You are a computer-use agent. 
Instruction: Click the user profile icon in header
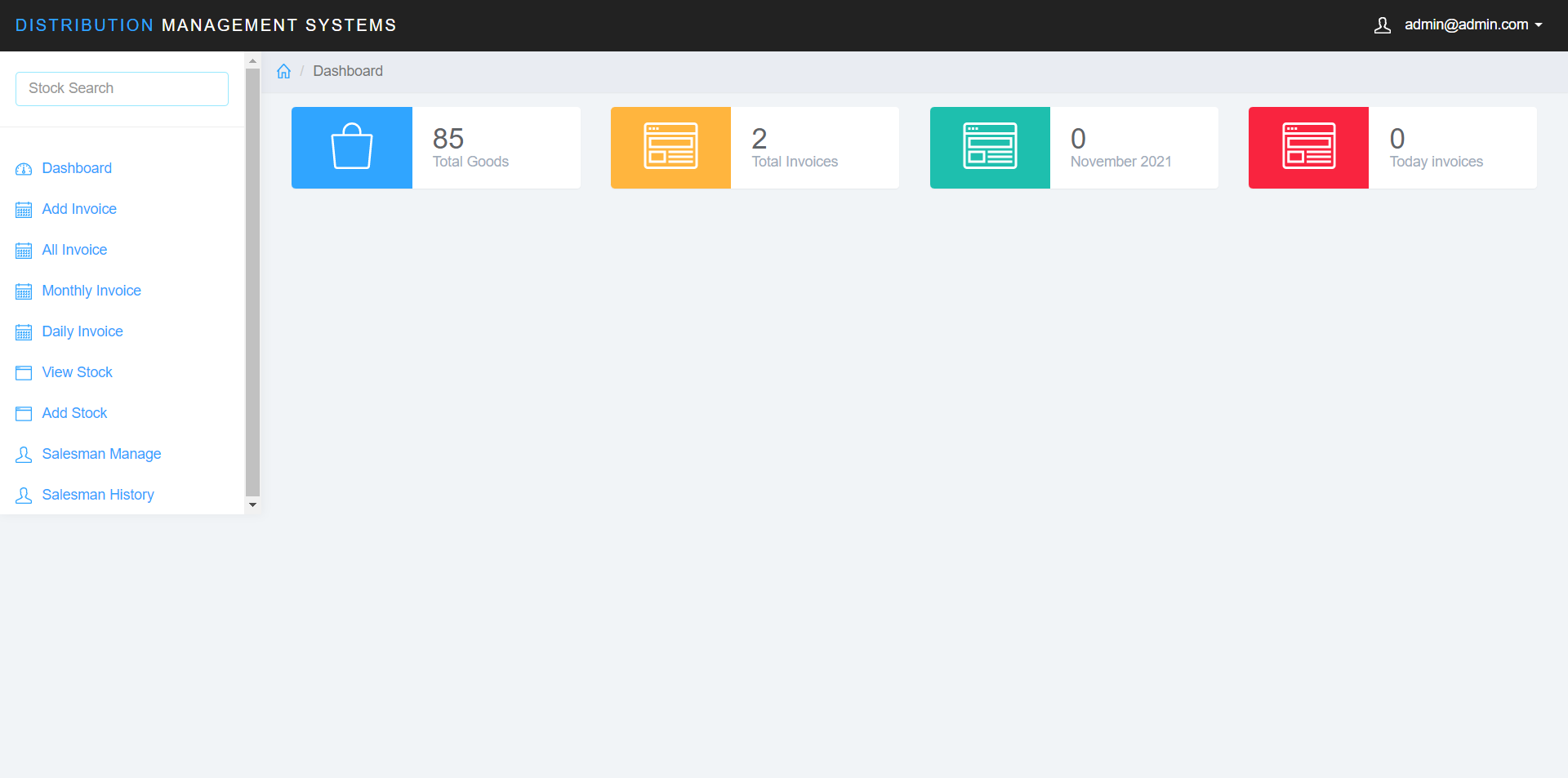tap(1382, 25)
